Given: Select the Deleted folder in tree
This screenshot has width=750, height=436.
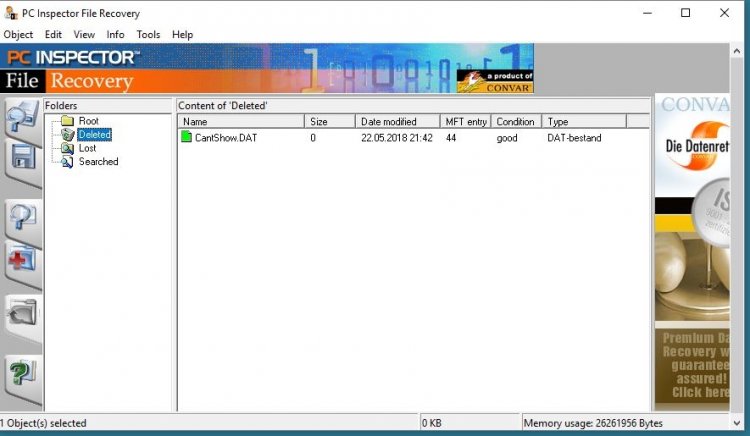Looking at the screenshot, I should (94, 134).
